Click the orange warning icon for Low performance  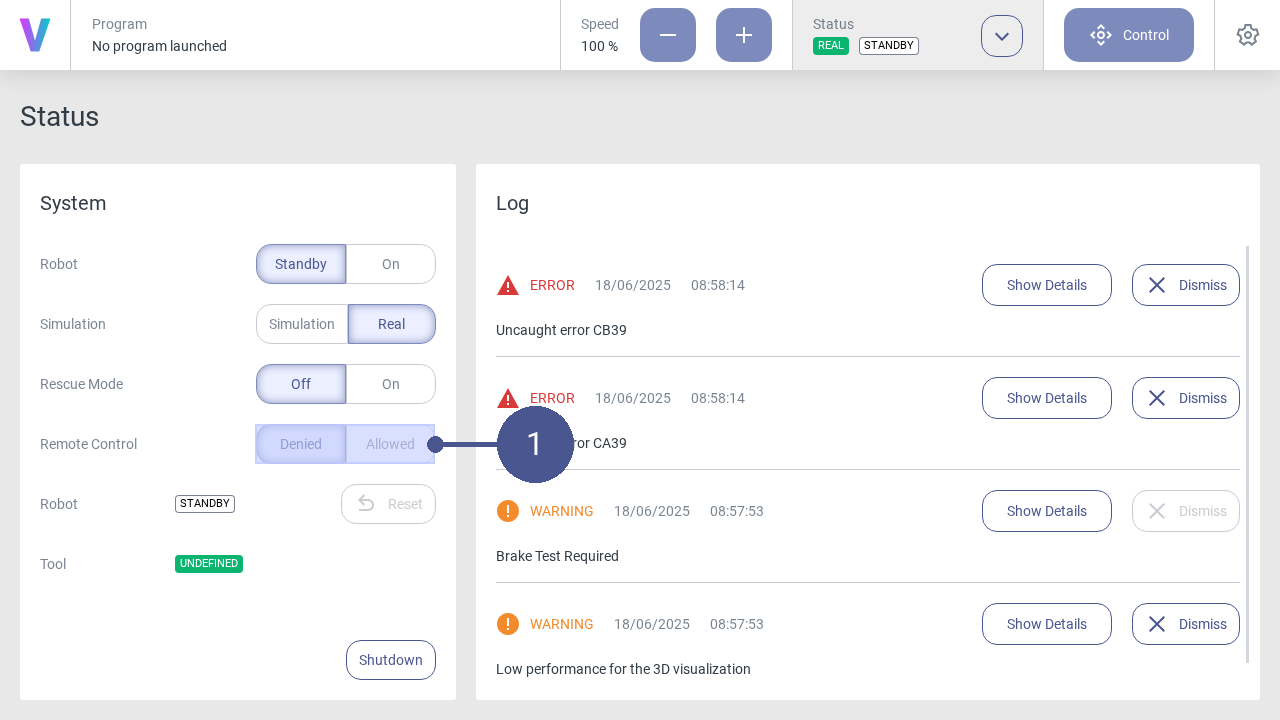pos(508,624)
